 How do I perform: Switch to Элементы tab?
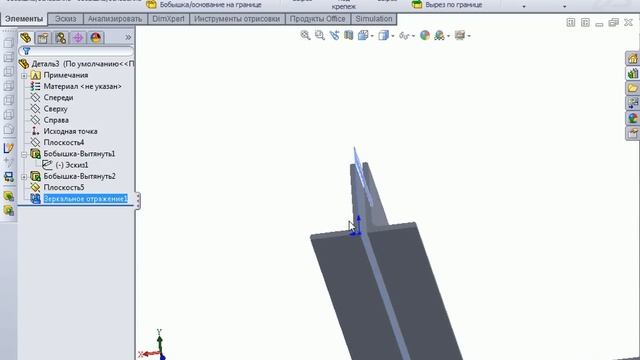[x=24, y=19]
